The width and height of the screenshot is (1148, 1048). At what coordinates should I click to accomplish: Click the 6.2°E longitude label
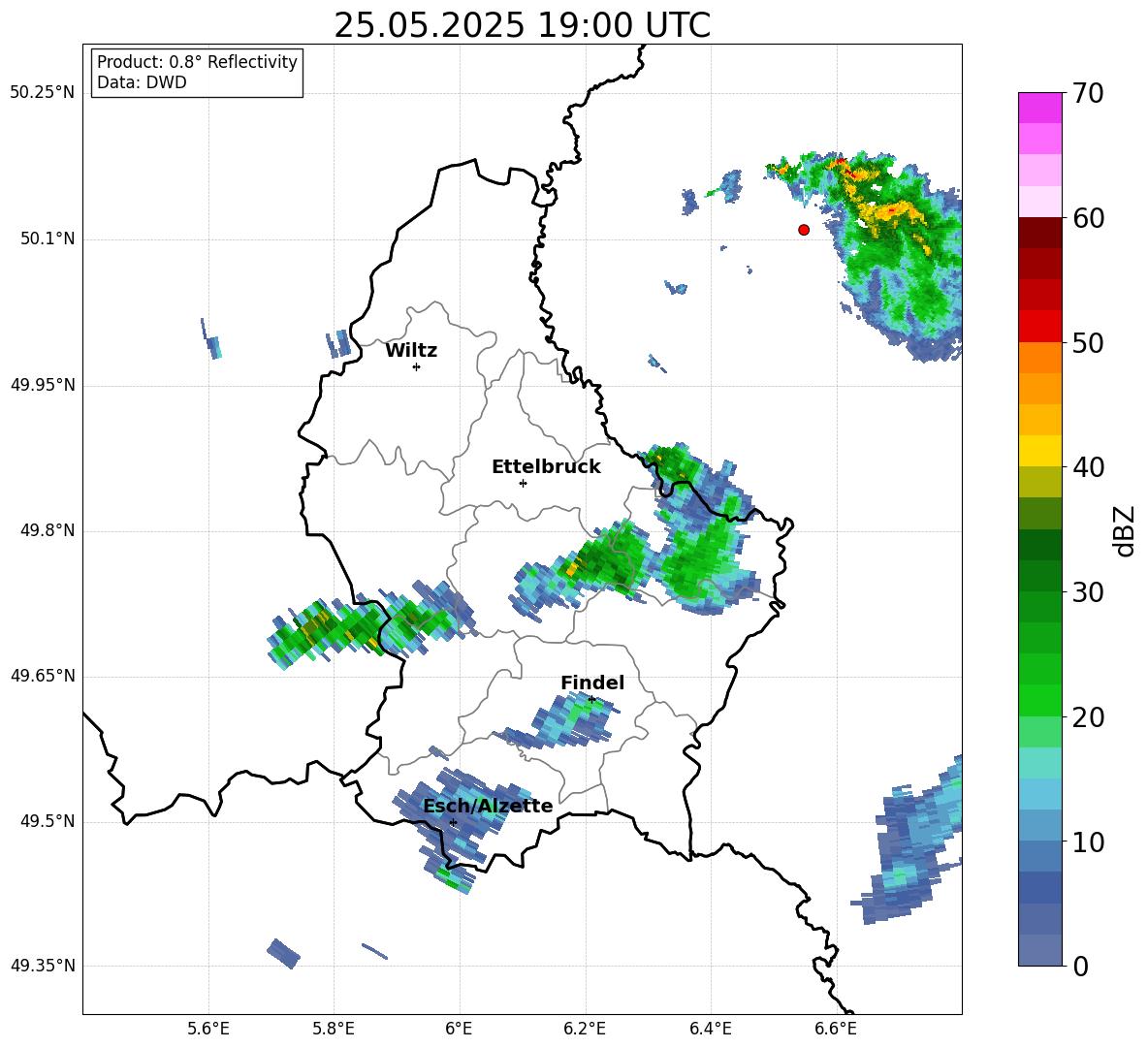(x=585, y=1029)
